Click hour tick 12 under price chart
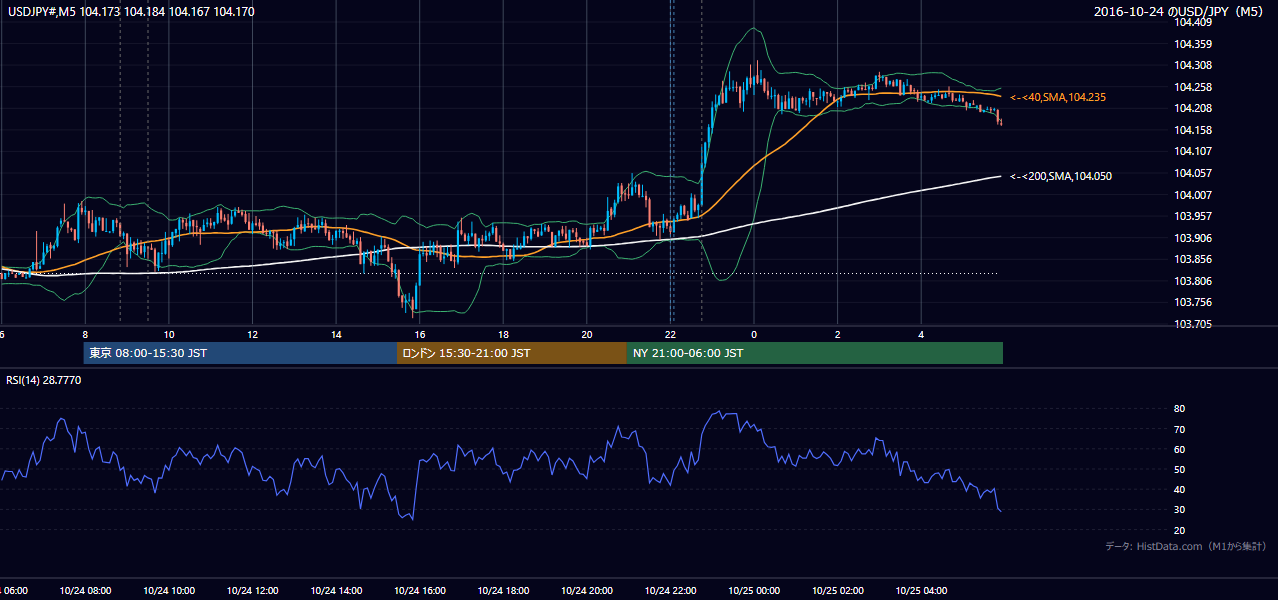The width and height of the screenshot is (1278, 600). tap(253, 334)
